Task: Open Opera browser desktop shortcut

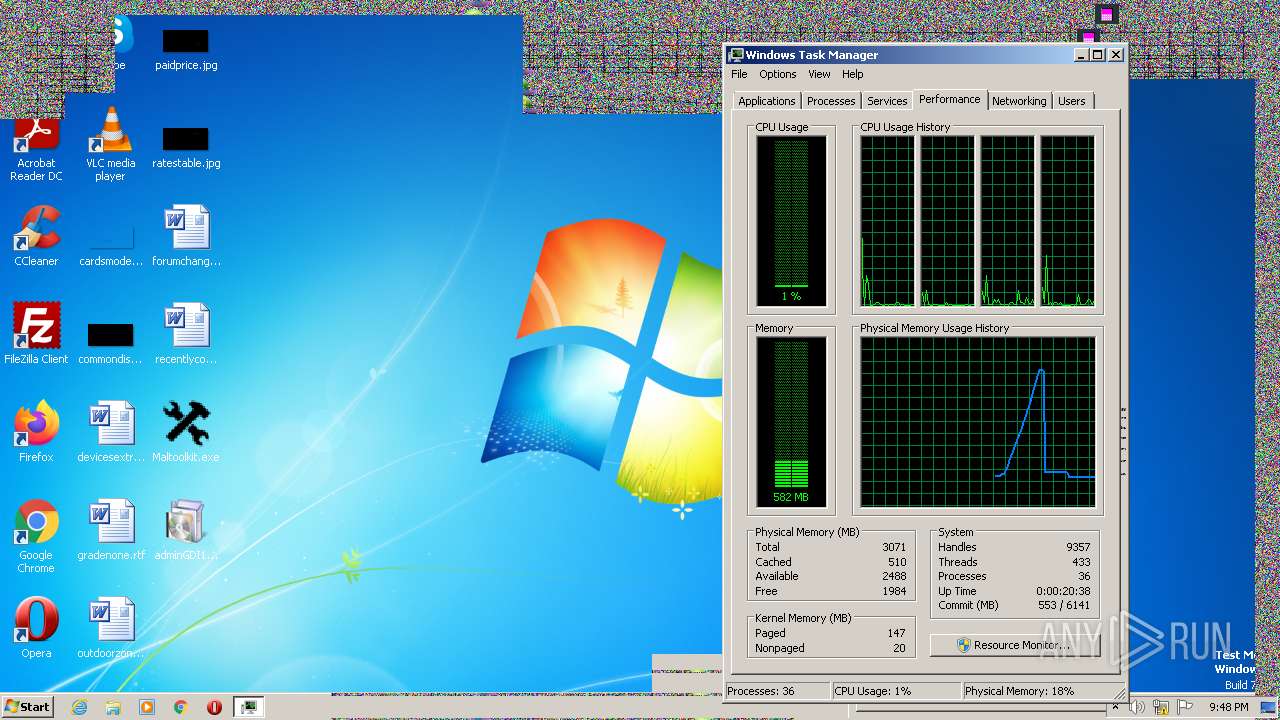Action: click(x=36, y=629)
